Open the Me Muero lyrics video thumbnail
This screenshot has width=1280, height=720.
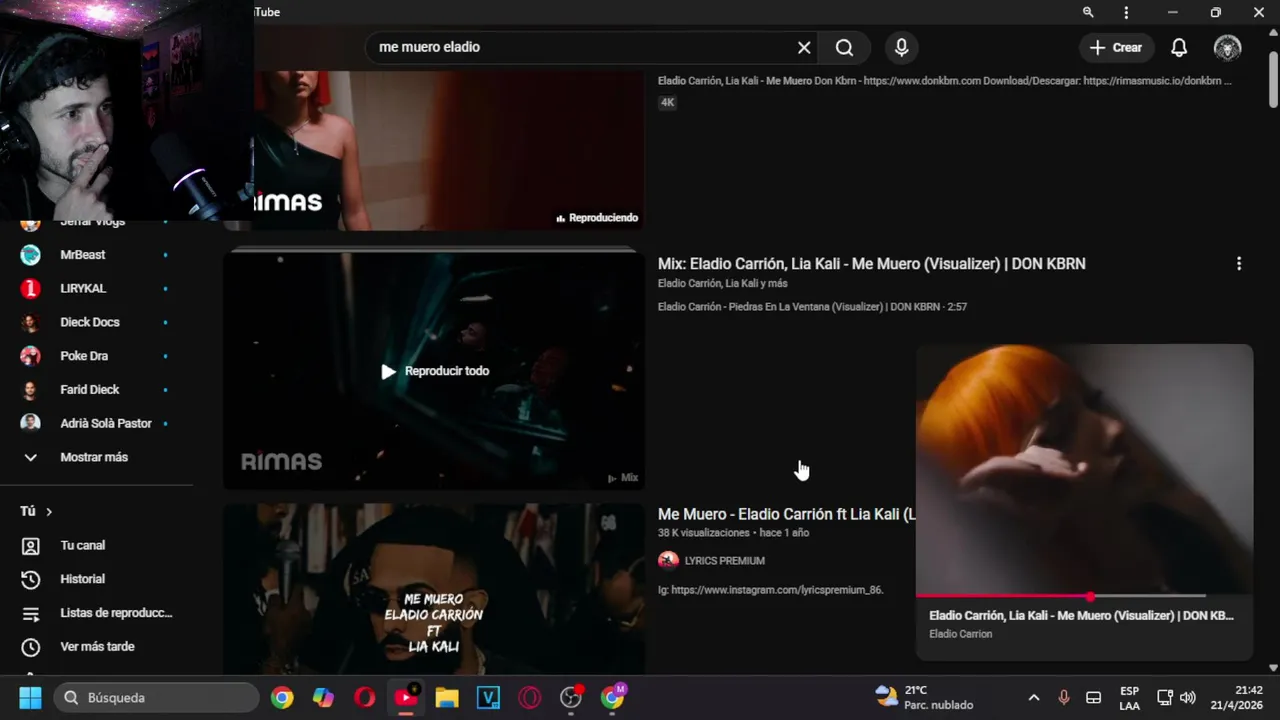pos(434,589)
